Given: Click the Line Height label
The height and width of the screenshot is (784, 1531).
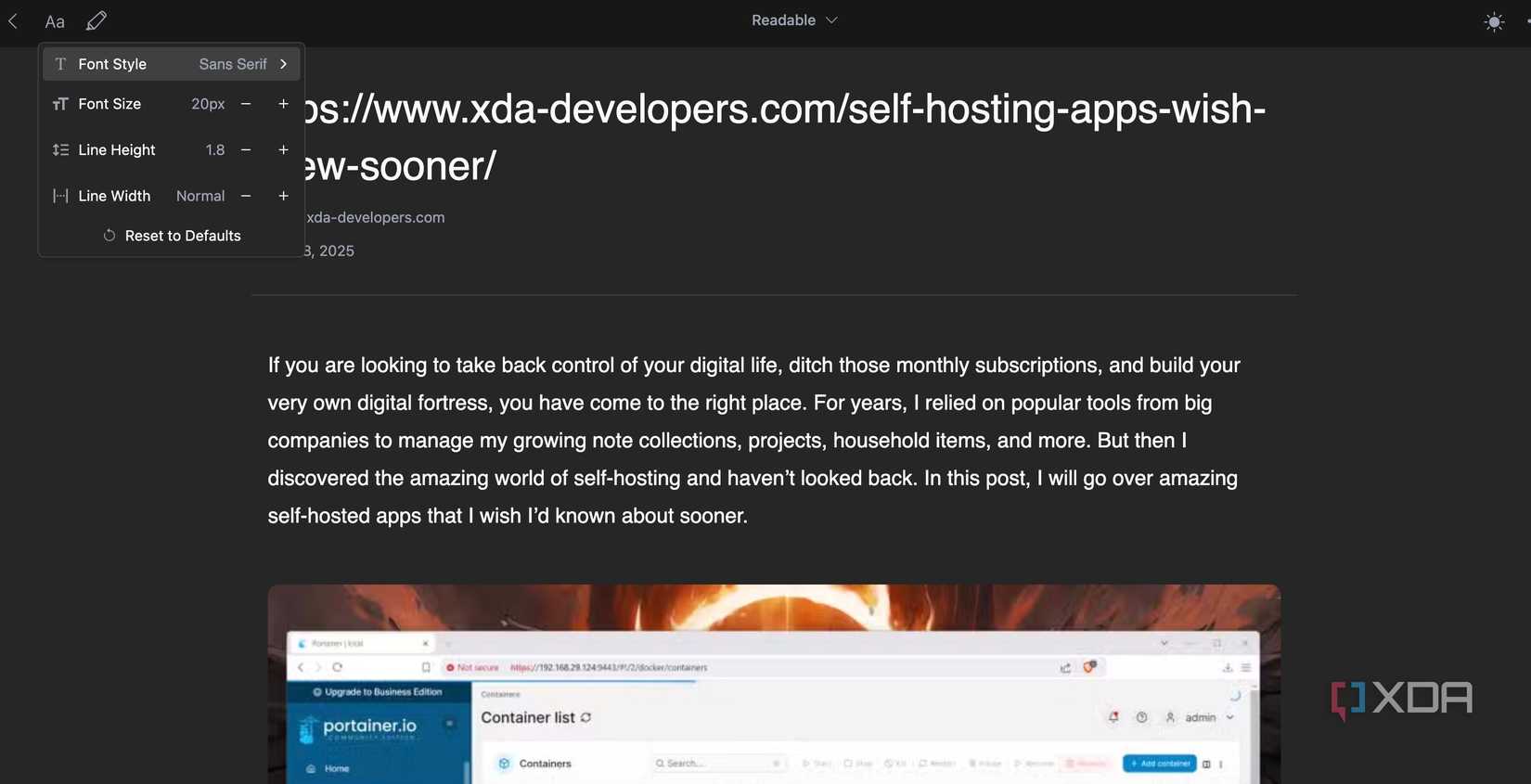Looking at the screenshot, I should click(x=117, y=149).
